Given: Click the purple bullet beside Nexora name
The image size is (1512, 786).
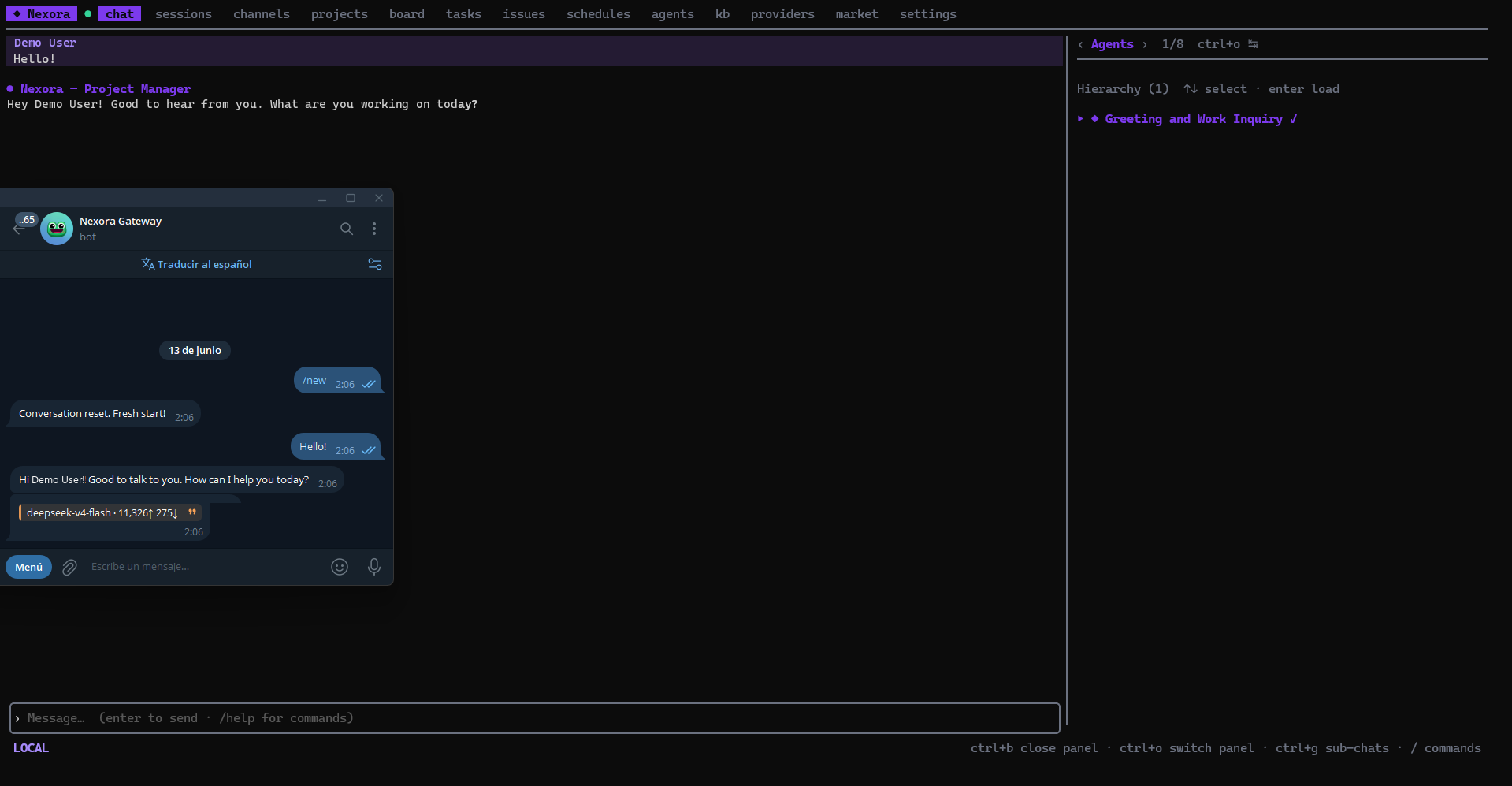Looking at the screenshot, I should click(10, 89).
